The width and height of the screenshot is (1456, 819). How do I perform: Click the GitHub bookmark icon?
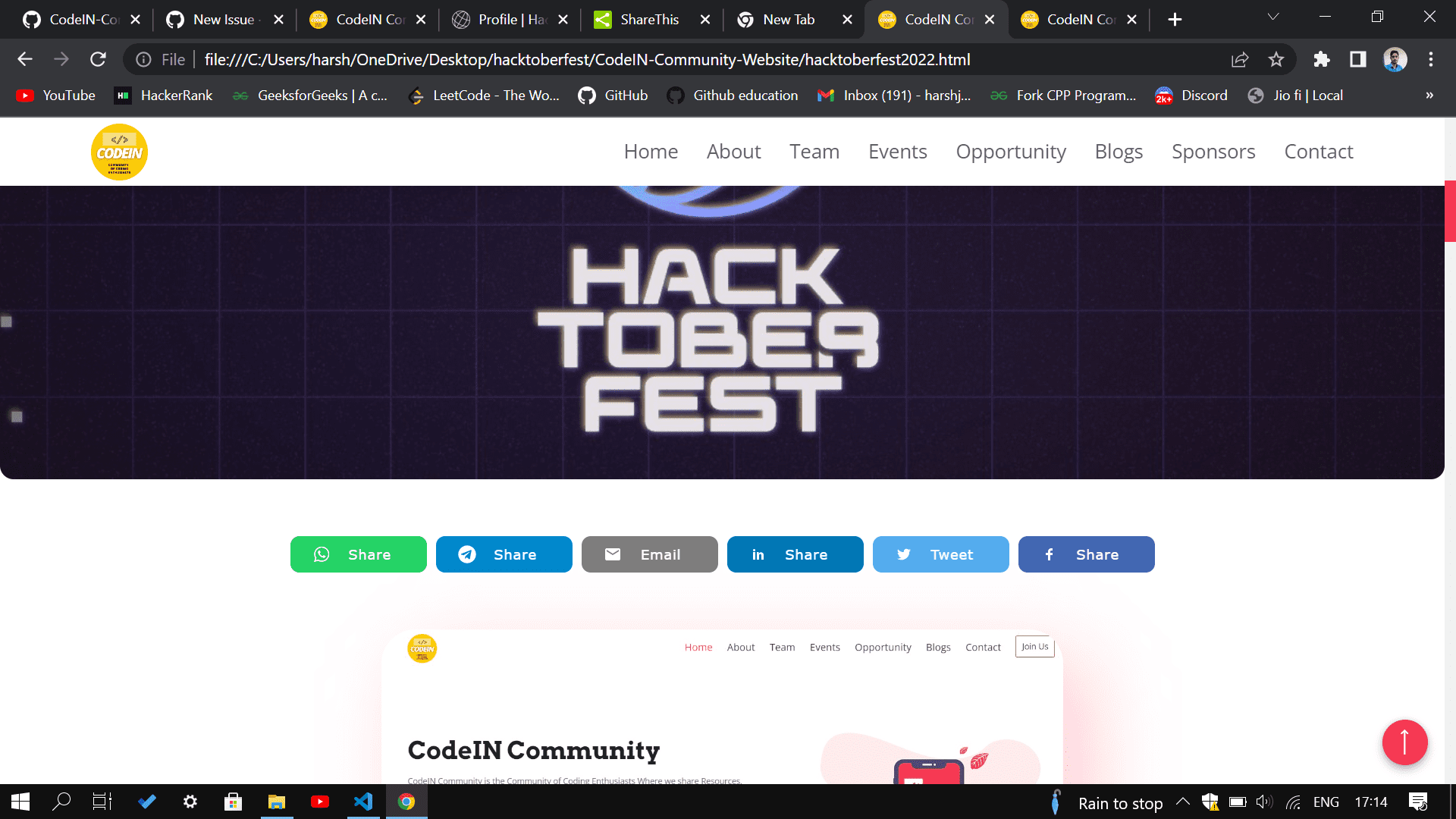click(x=586, y=96)
